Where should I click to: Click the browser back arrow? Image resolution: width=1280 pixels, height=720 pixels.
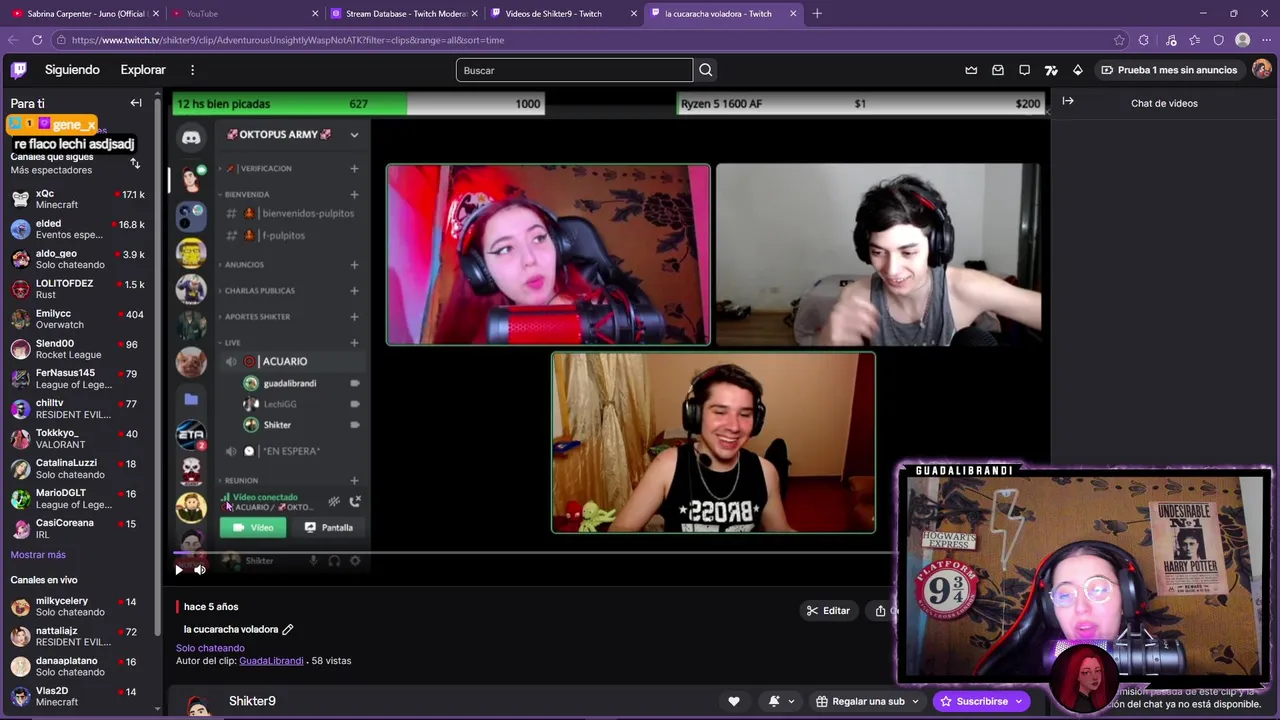13,40
